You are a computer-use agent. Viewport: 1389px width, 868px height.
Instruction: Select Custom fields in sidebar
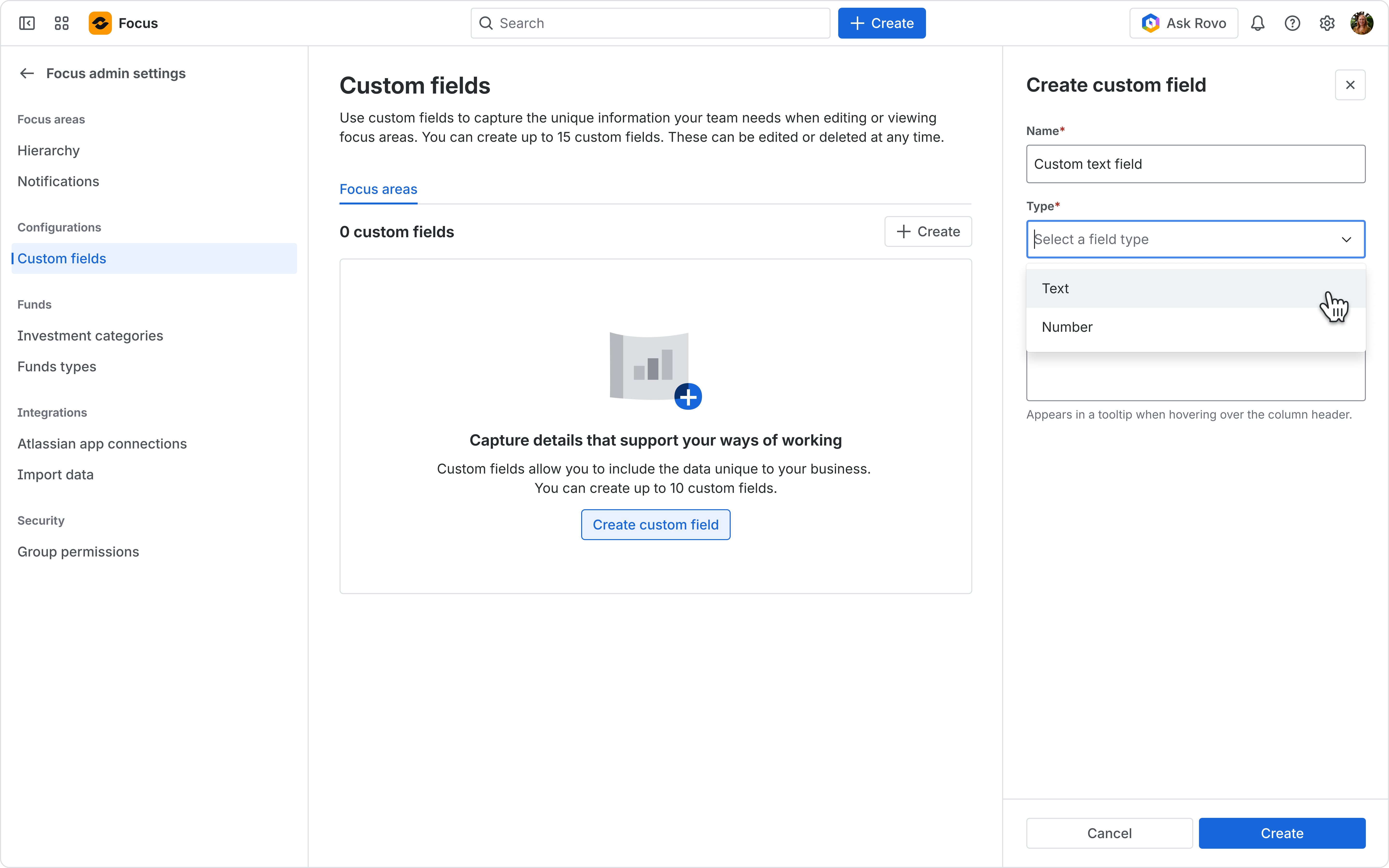[154, 258]
